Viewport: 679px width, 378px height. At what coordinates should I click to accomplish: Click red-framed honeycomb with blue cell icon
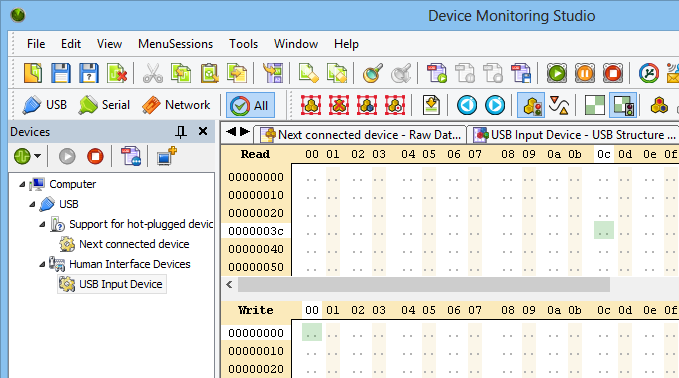(x=367, y=105)
